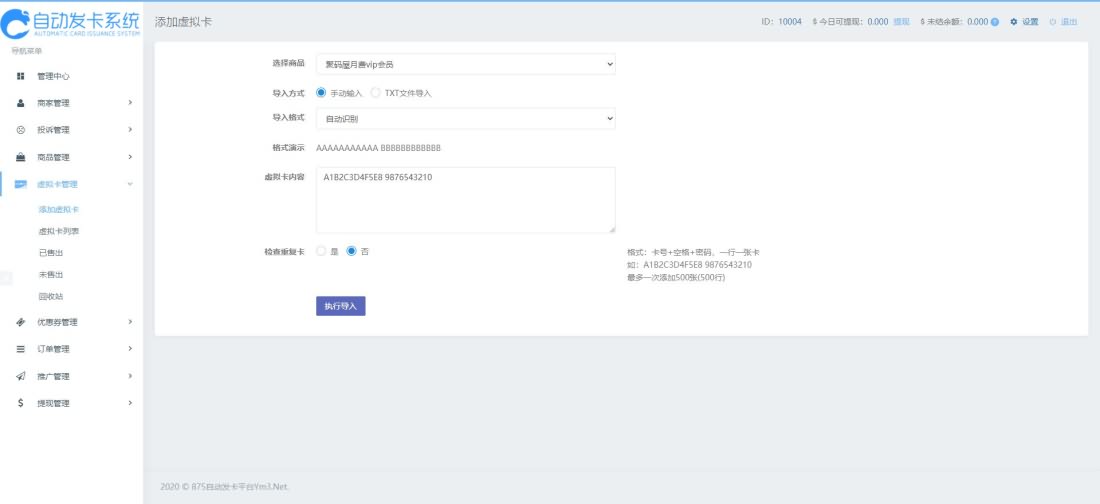Open the 选择商品 product dropdown
1100x504 pixels.
point(465,65)
